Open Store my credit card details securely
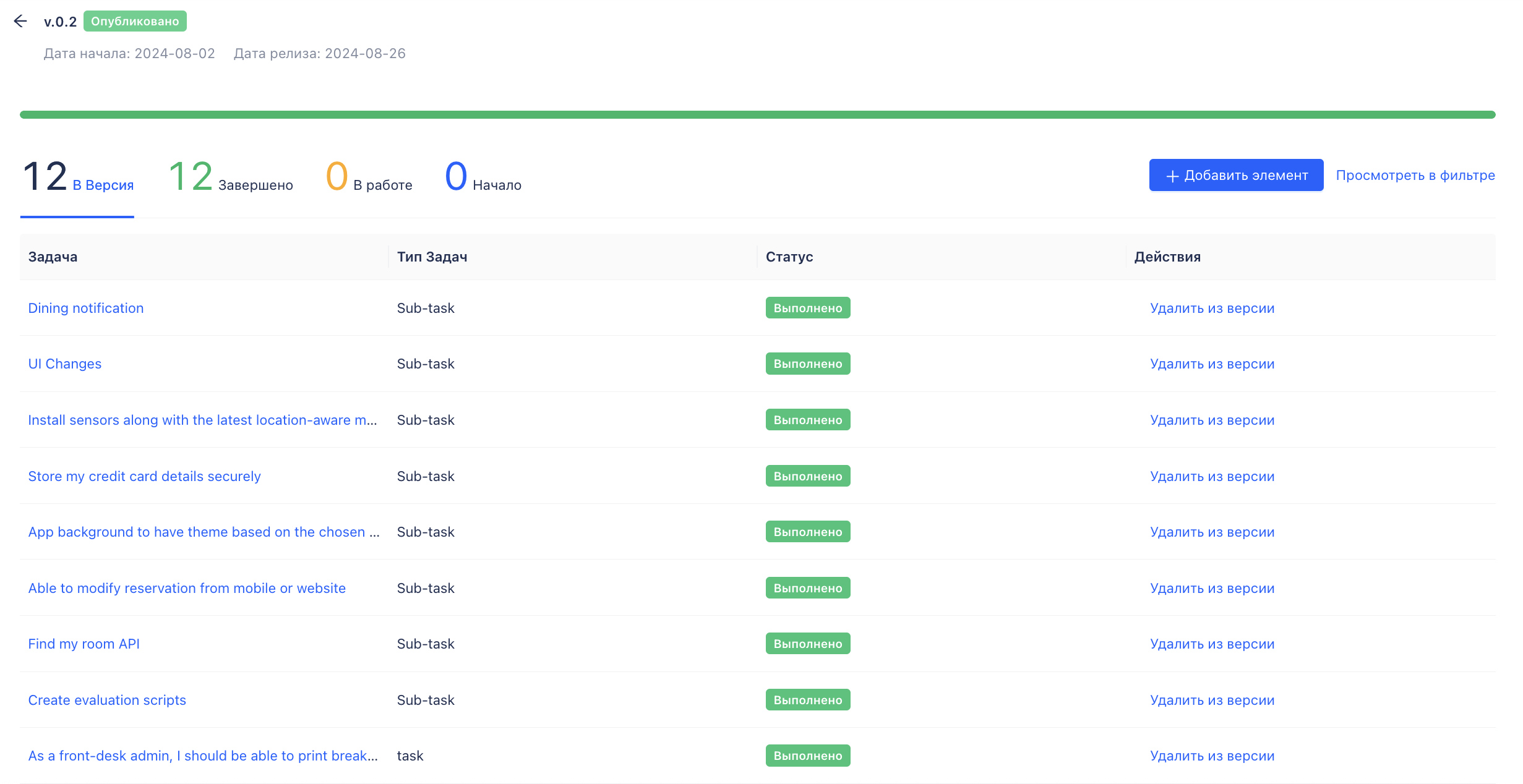Screen dimensions: 1523x784 click(144, 476)
